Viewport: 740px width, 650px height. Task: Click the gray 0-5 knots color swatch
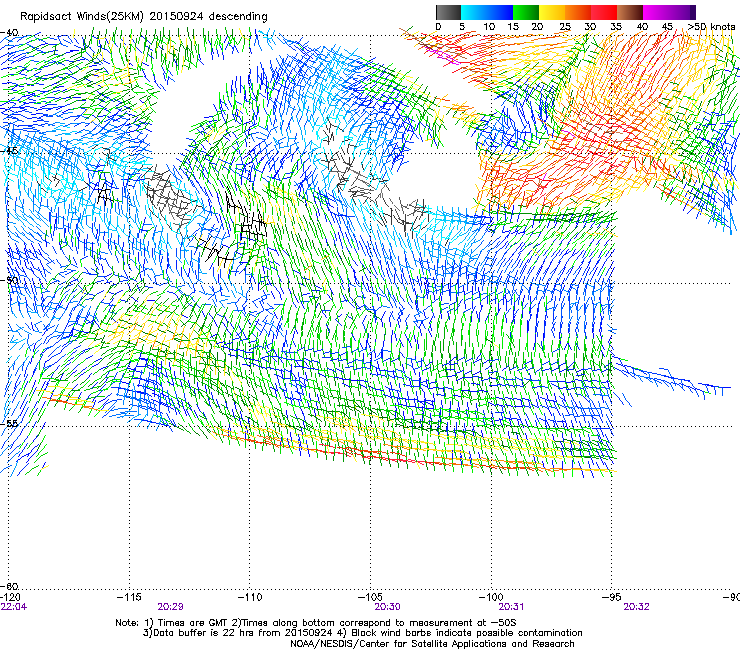[x=448, y=12]
